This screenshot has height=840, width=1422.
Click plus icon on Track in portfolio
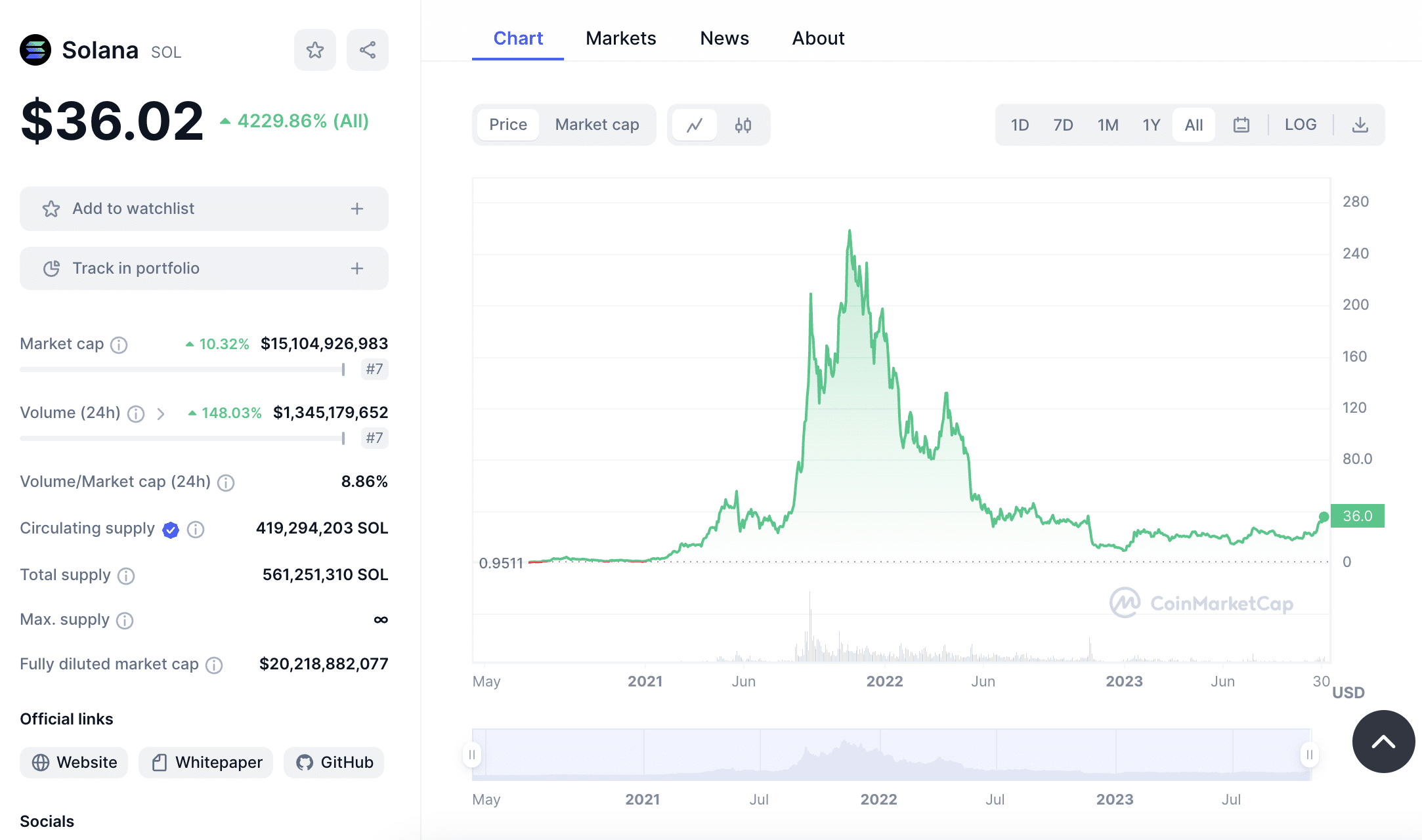click(357, 268)
